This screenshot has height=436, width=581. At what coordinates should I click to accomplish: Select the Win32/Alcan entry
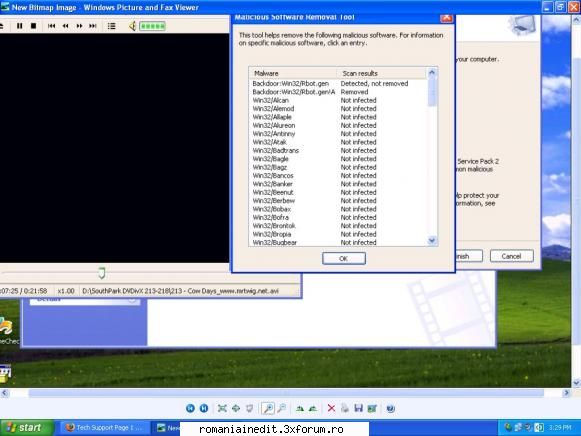270,100
